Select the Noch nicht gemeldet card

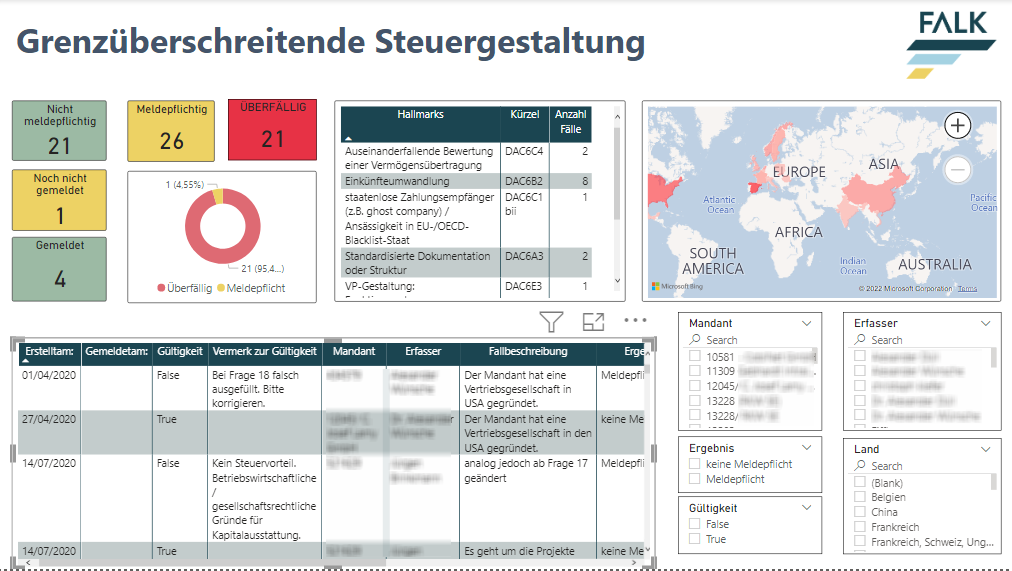click(59, 200)
